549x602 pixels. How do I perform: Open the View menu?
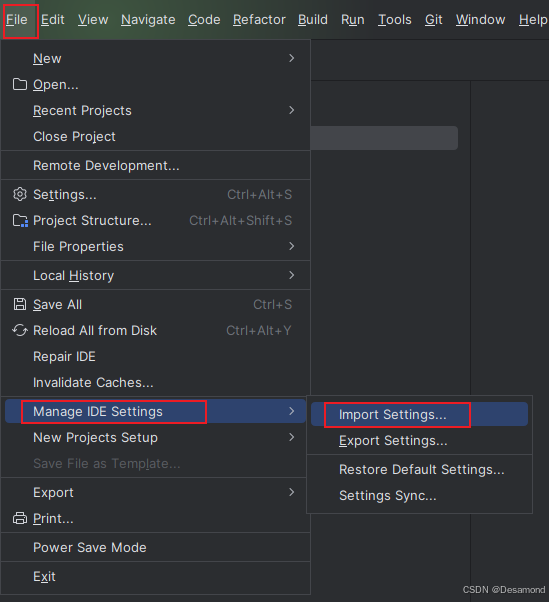[x=93, y=20]
